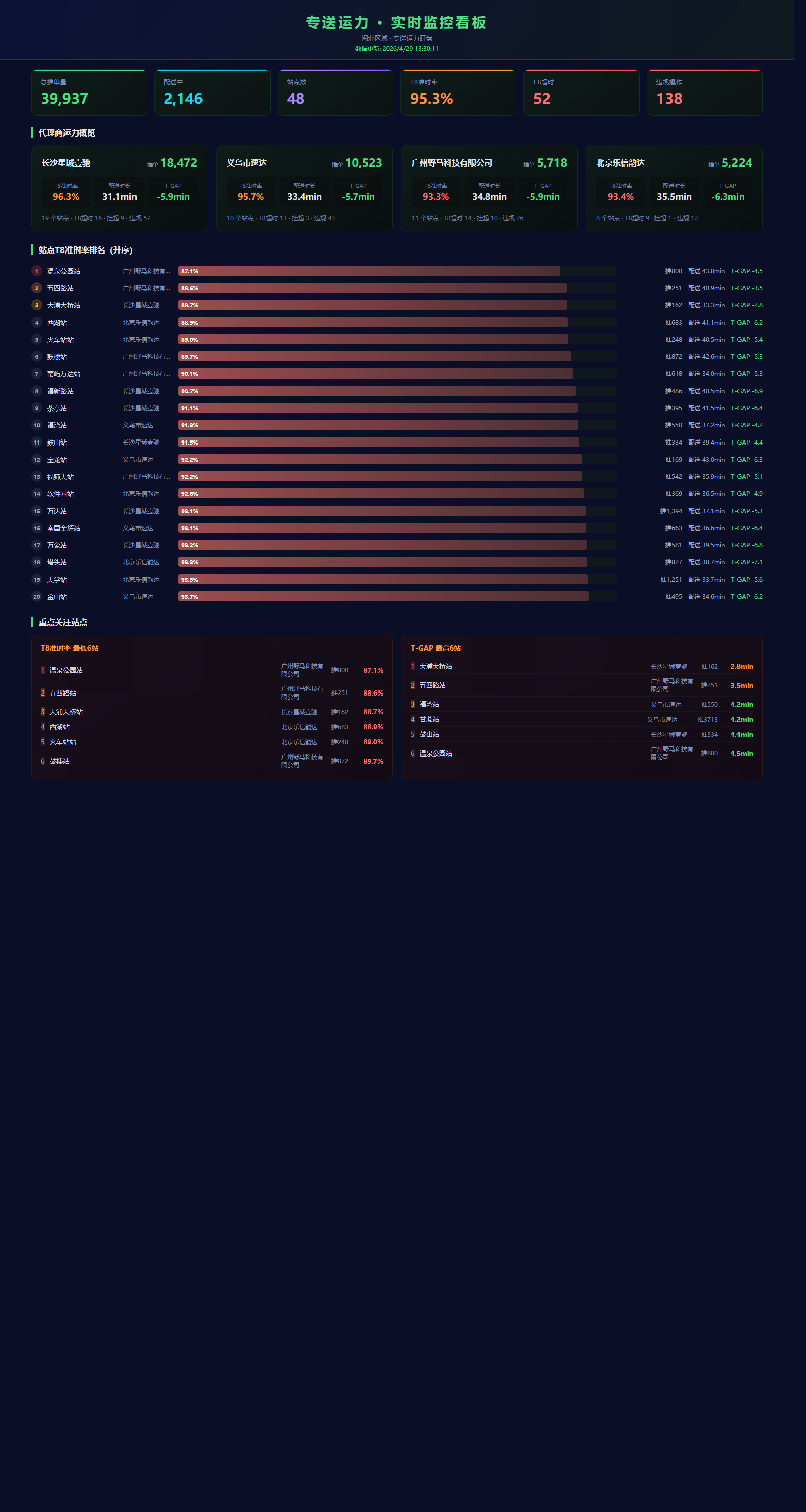Select station name 万象站 in the ranking
This screenshot has height=1512, width=806.
[x=57, y=545]
